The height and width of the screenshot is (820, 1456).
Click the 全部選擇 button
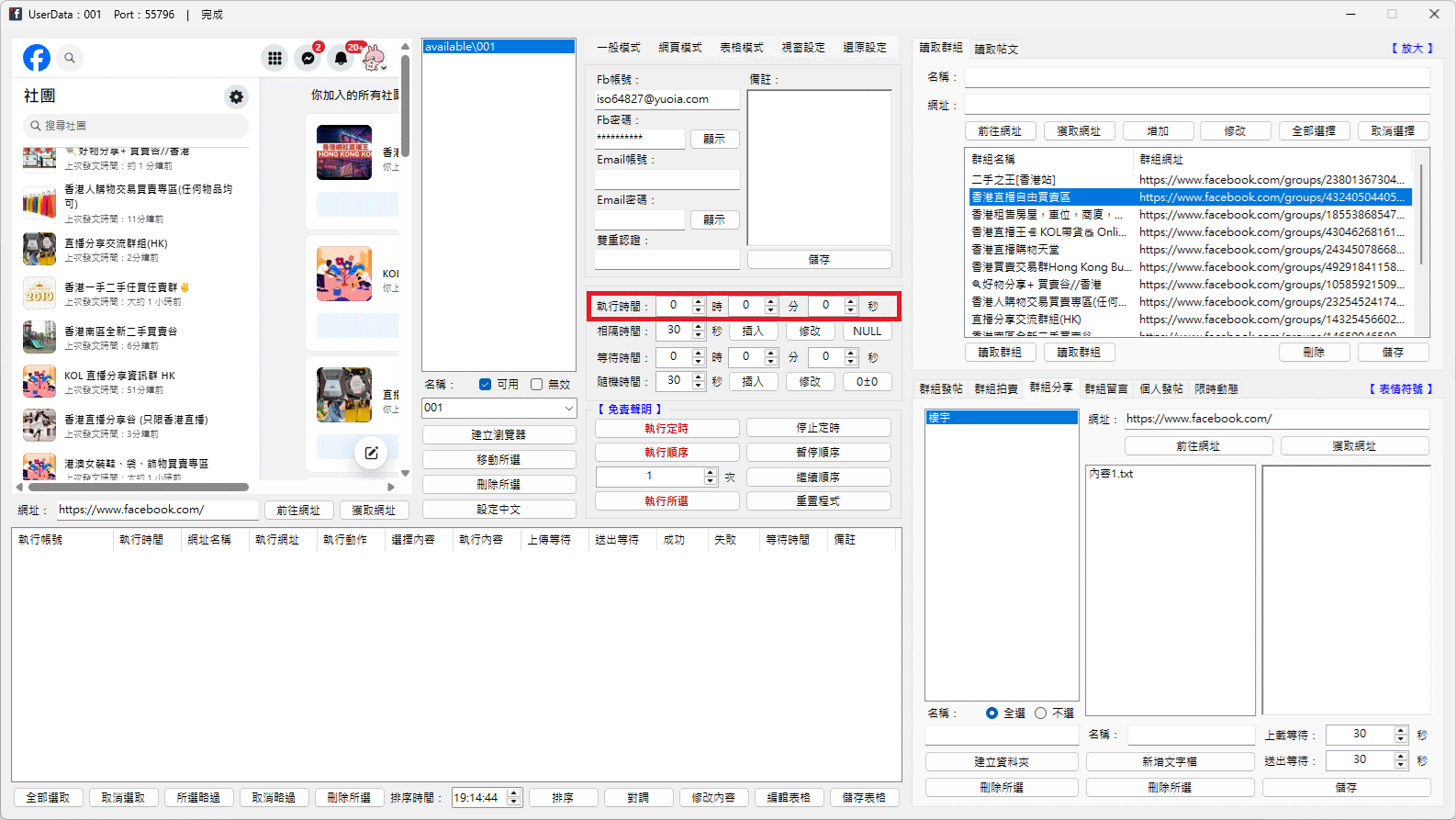click(x=1314, y=131)
